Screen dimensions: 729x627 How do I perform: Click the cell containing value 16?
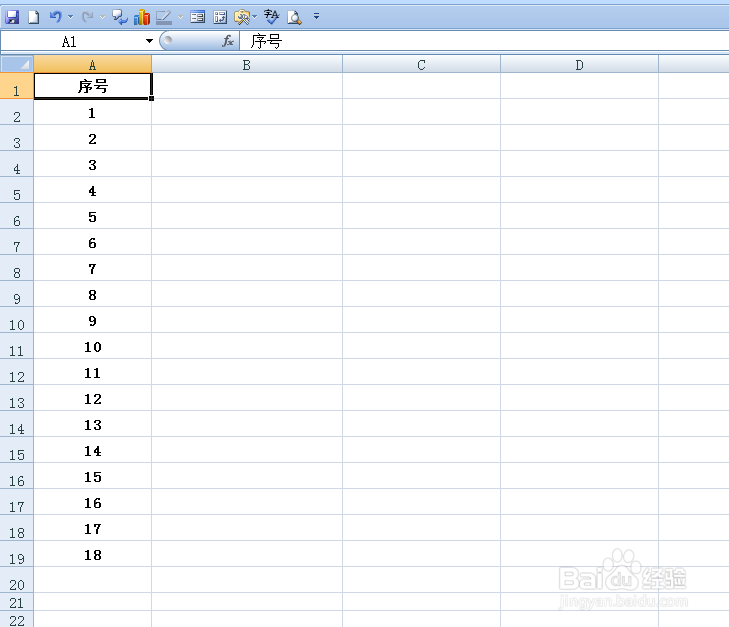93,502
